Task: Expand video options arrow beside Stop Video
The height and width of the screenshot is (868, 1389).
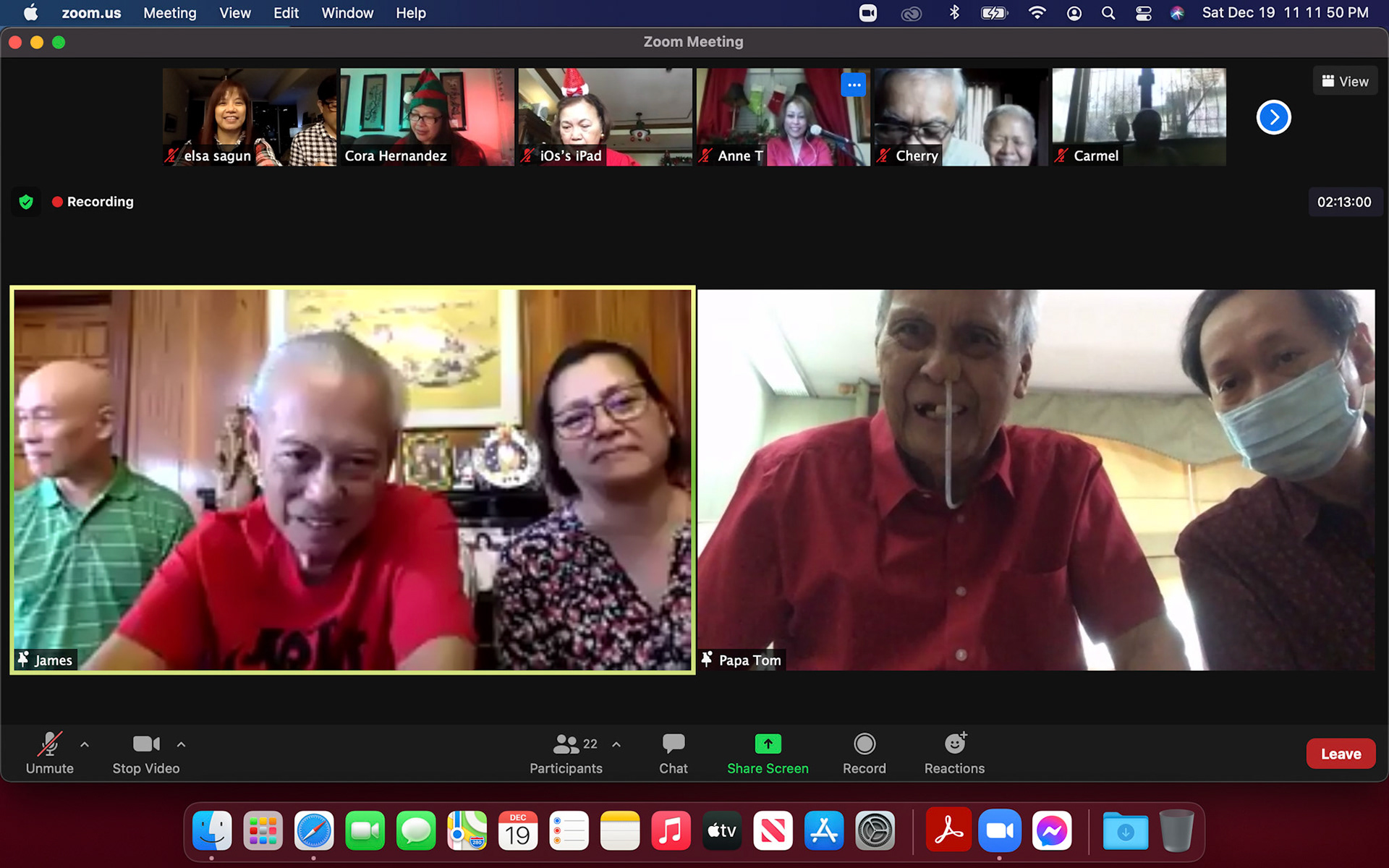Action: pos(182,744)
